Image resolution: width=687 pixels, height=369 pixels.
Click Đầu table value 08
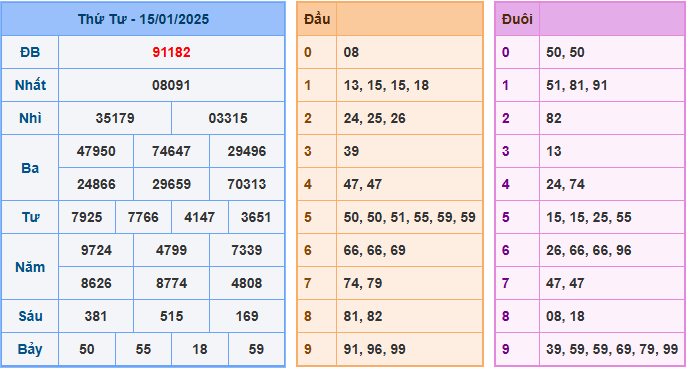(x=351, y=52)
